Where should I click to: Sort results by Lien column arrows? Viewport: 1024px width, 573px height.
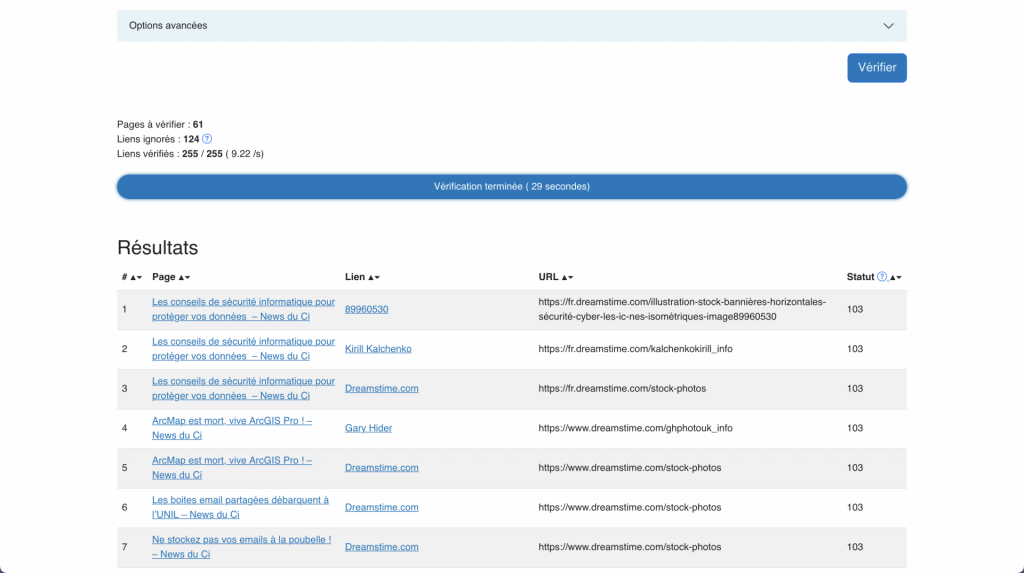[x=374, y=277]
